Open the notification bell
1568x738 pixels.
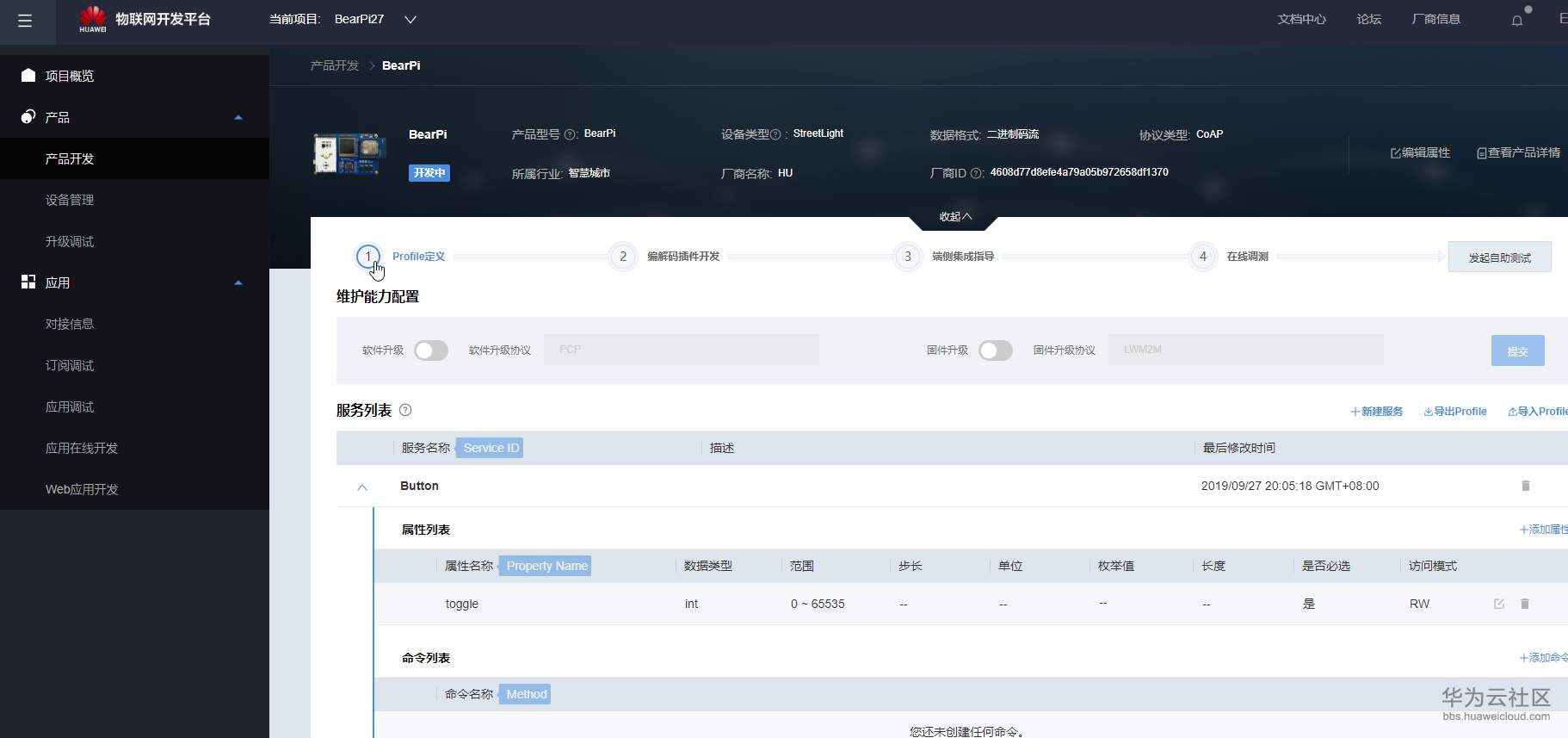(1517, 21)
